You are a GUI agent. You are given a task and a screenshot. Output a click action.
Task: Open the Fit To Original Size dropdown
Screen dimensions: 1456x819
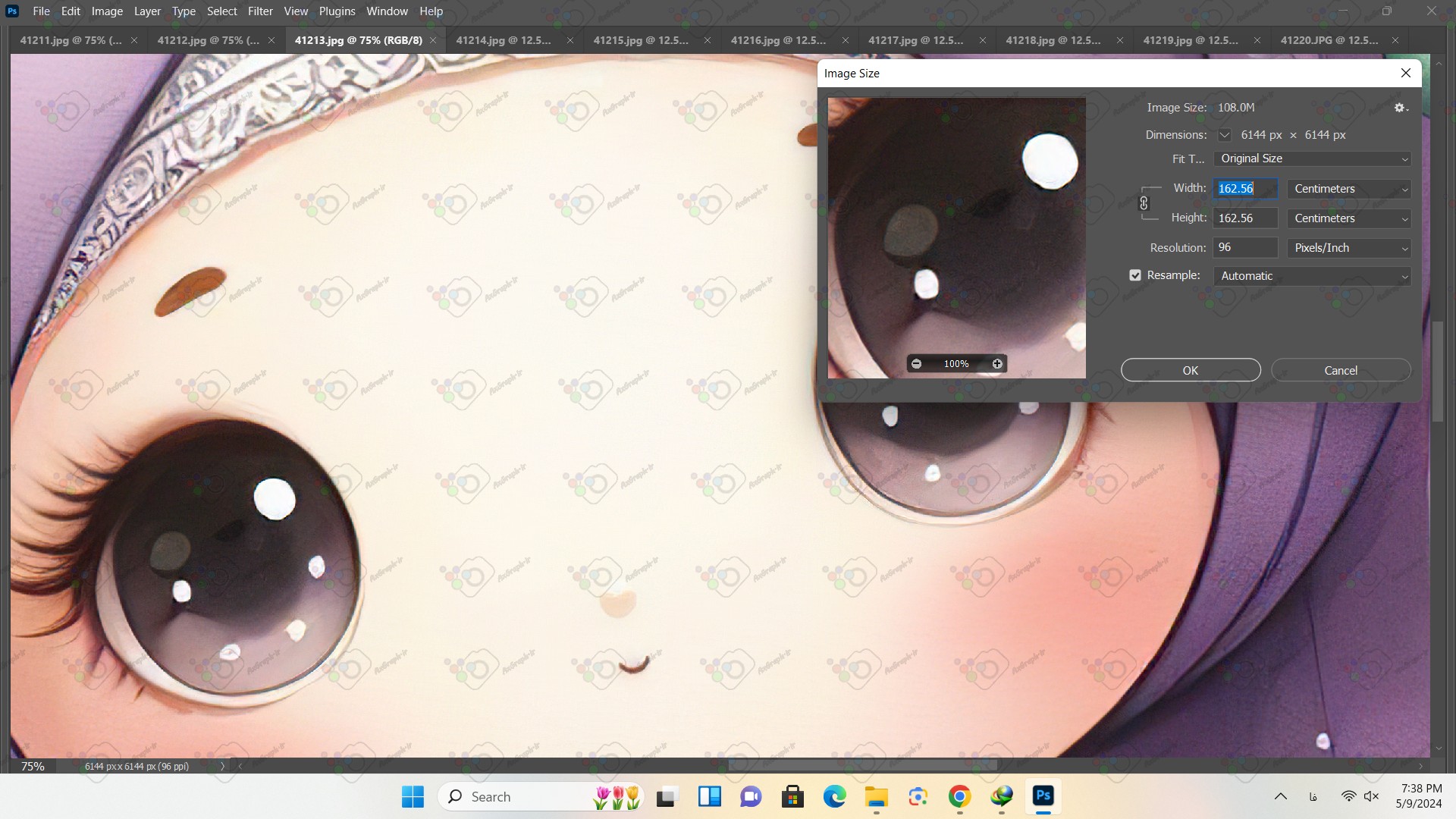pos(1312,158)
